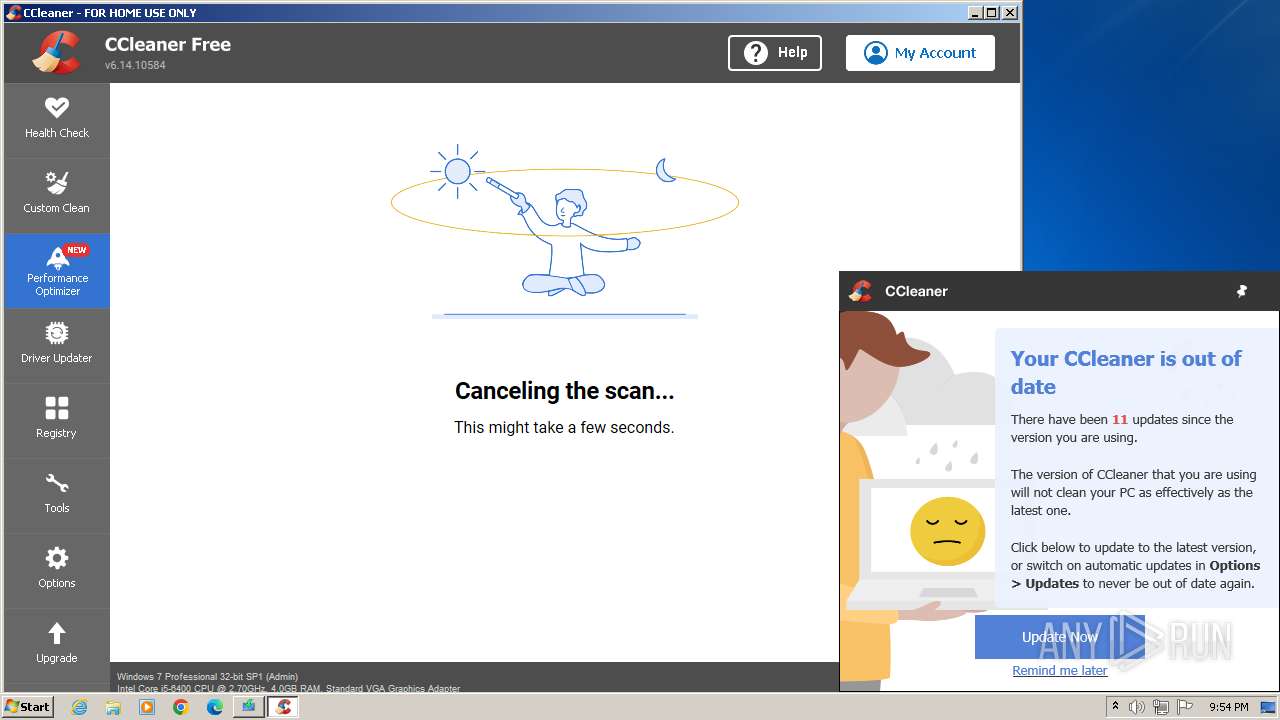
Task: Minimize the CCleaner window
Action: pos(975,12)
